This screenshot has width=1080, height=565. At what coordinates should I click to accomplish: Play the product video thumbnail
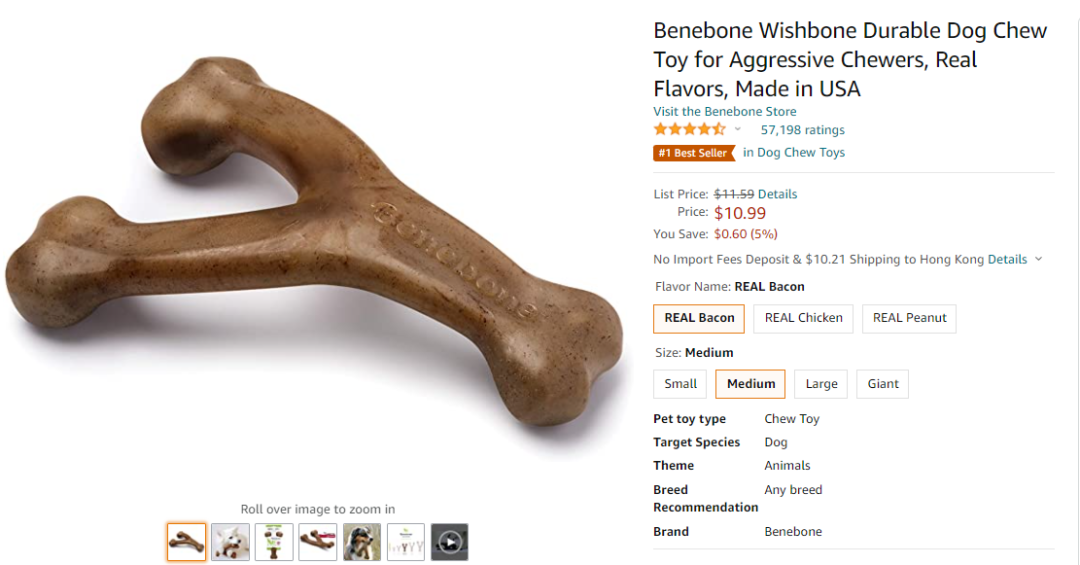point(449,542)
